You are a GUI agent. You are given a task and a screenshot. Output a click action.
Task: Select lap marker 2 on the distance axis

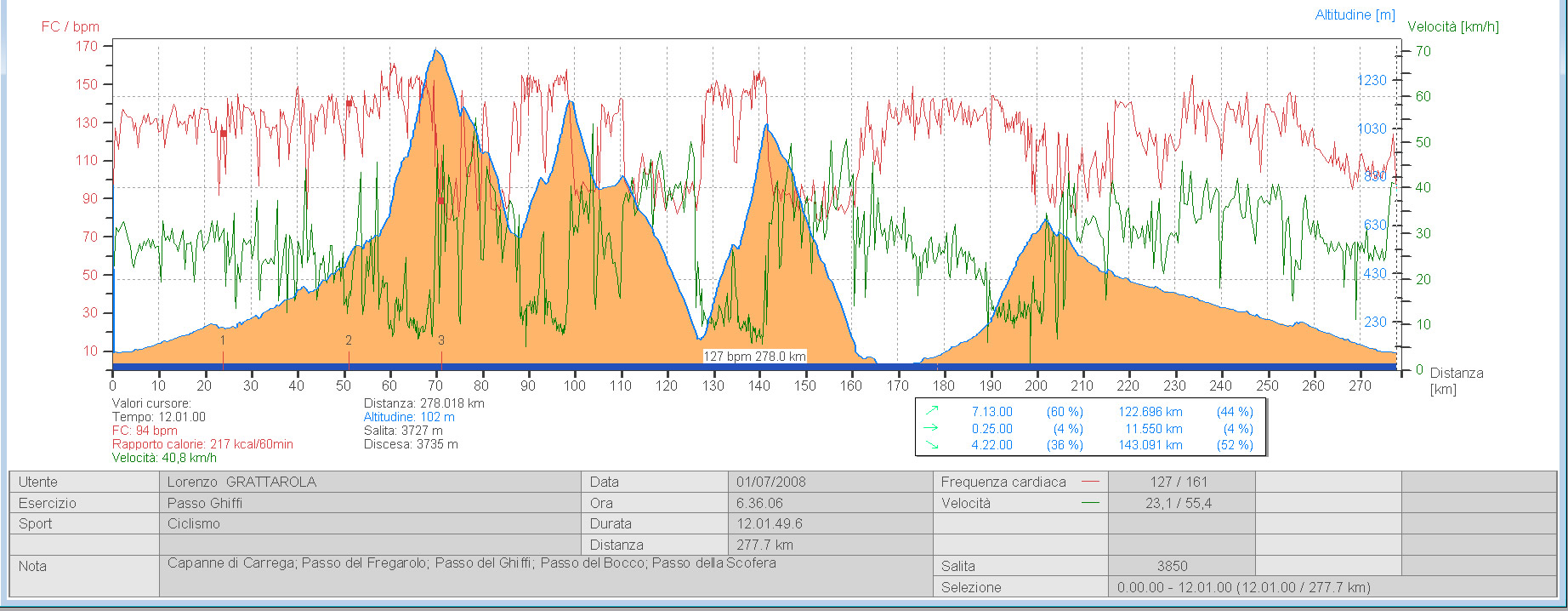[349, 340]
